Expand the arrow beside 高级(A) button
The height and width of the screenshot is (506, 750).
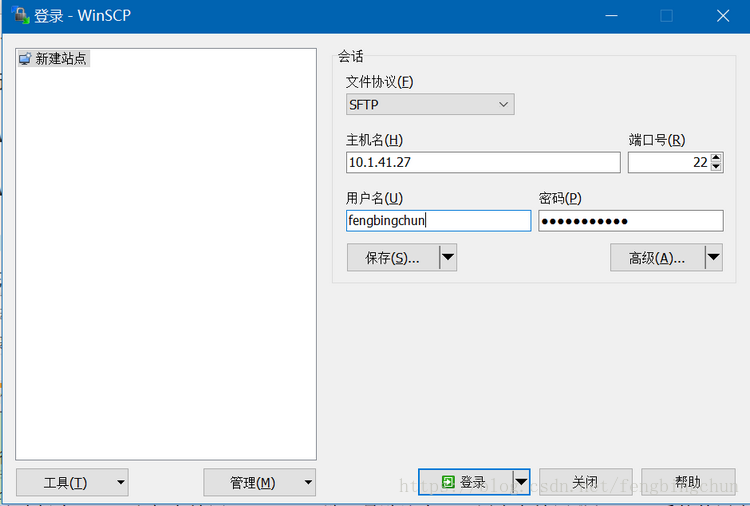pyautogui.click(x=714, y=258)
